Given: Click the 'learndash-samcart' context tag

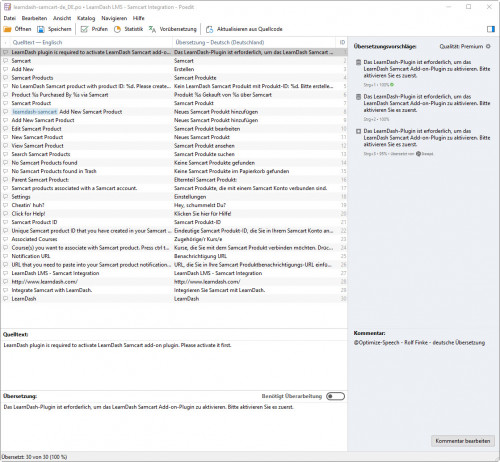Looking at the screenshot, I should coord(35,112).
